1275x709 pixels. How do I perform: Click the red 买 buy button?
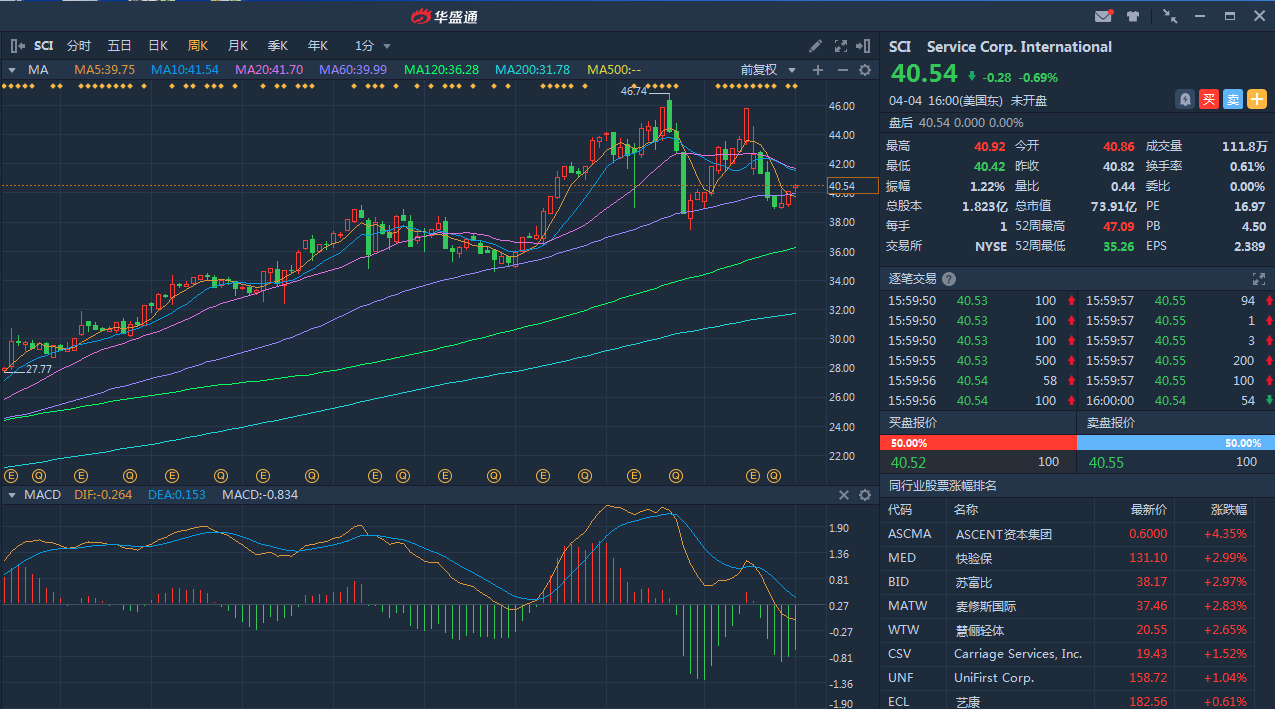tap(1209, 99)
